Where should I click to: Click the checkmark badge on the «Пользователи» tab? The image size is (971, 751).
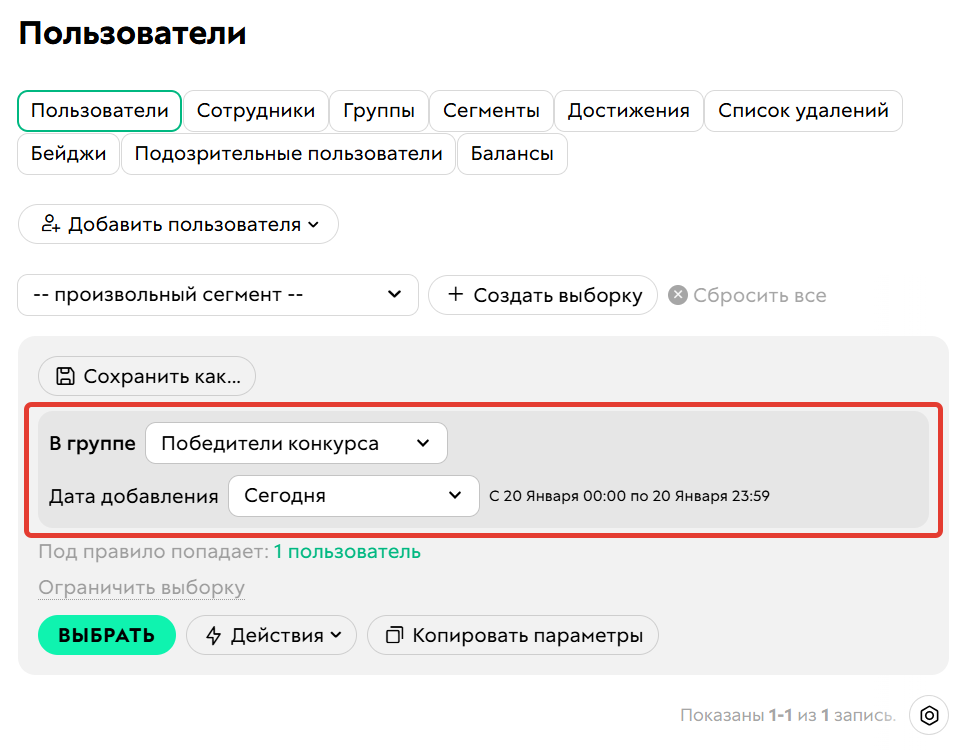[x=99, y=112]
